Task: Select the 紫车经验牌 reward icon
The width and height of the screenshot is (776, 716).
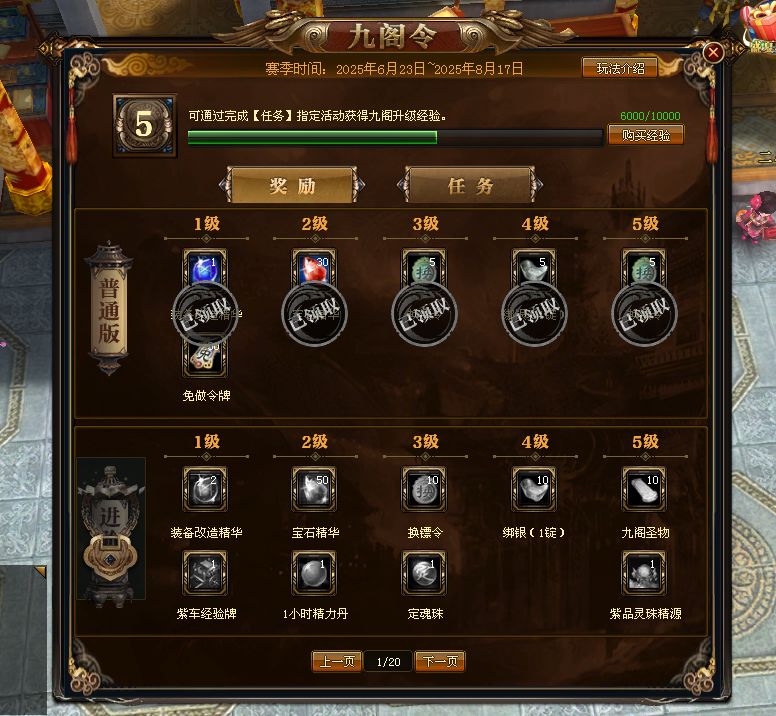Action: (205, 573)
